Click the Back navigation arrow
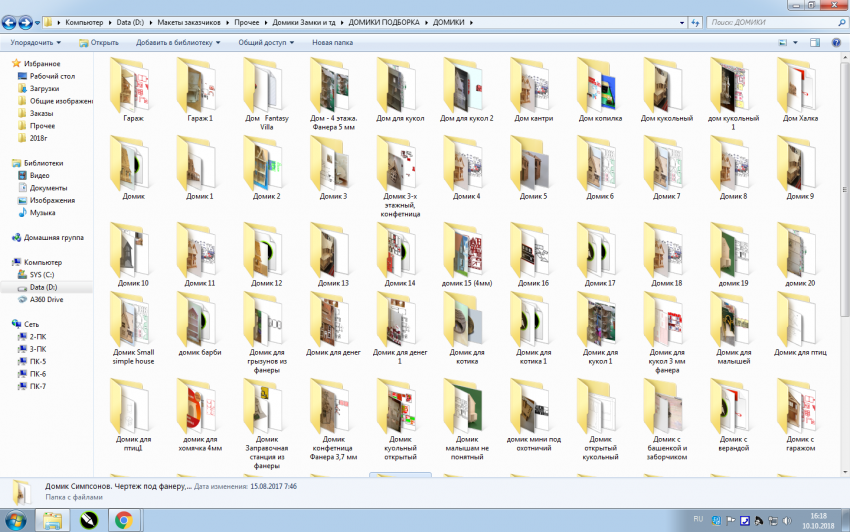 12,21
